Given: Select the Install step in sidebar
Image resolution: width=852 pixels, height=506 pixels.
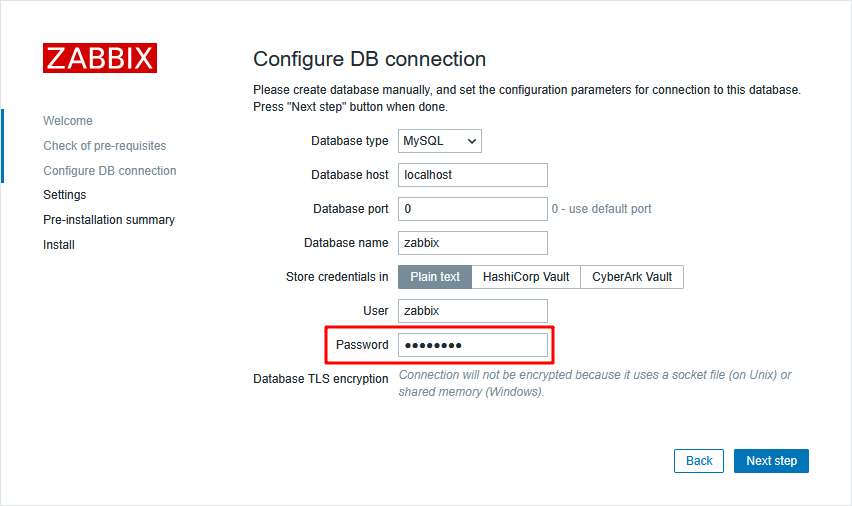Looking at the screenshot, I should tap(59, 245).
